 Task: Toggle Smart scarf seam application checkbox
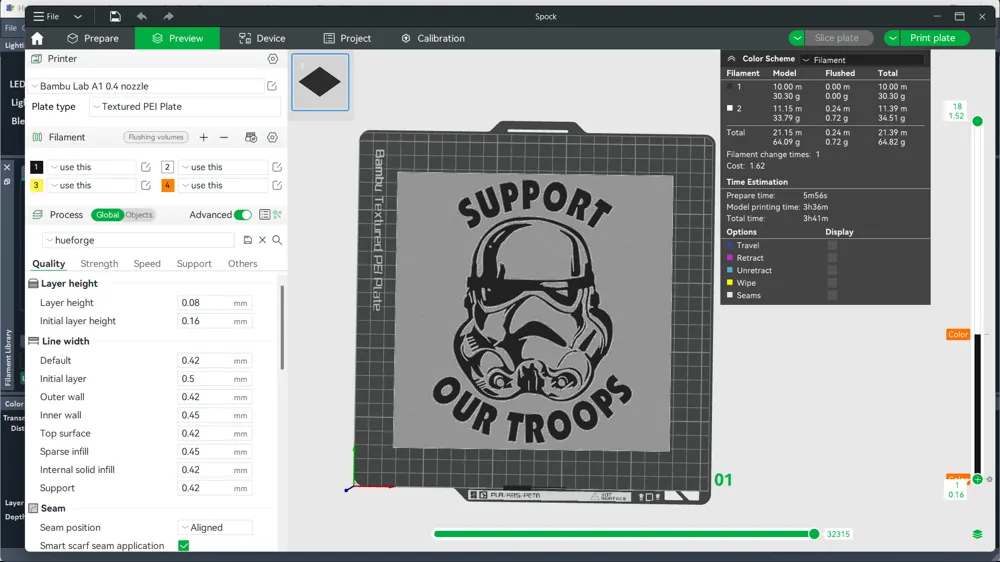(x=184, y=546)
